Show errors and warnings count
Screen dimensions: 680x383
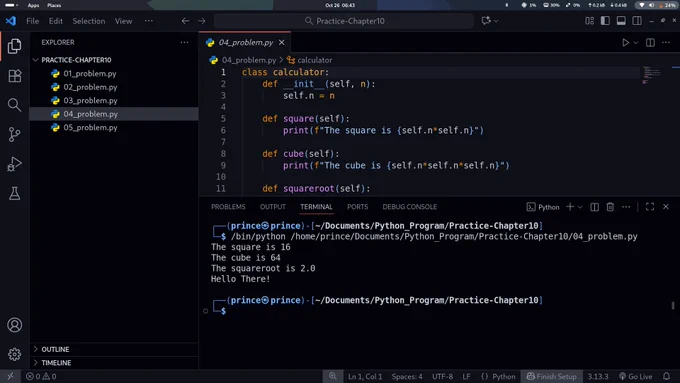[41, 376]
